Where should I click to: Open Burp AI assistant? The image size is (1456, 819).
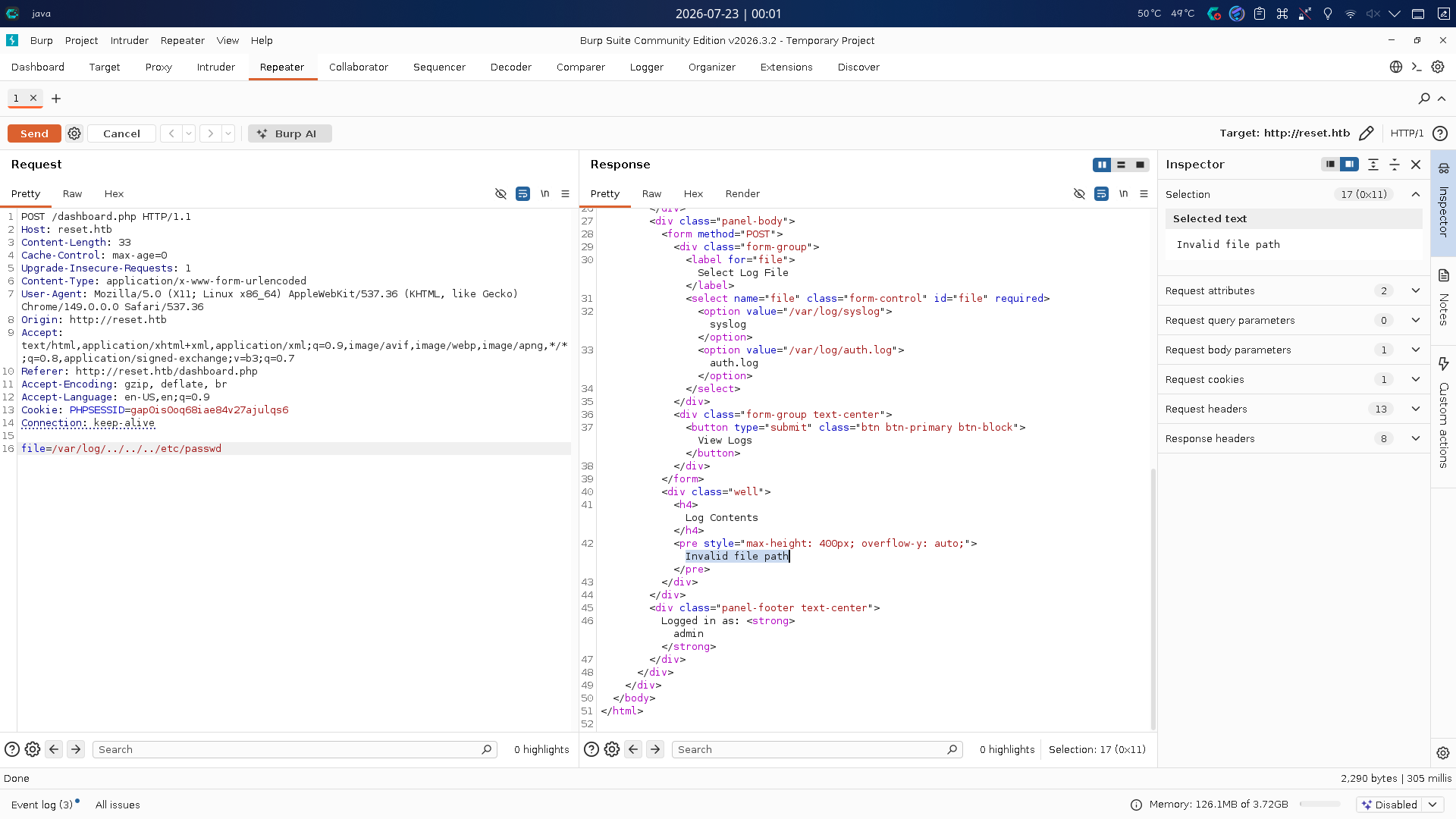click(290, 133)
